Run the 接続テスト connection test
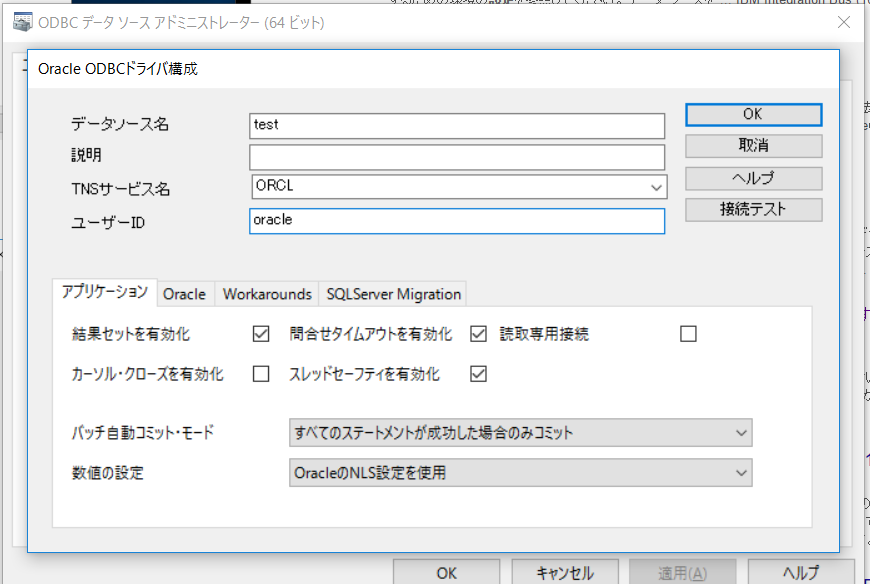 tap(753, 210)
